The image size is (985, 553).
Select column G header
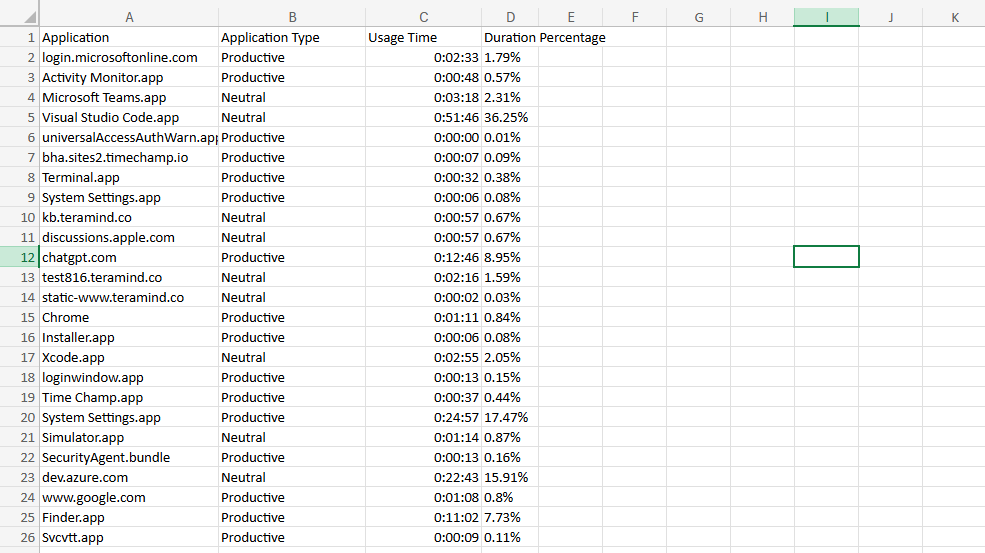699,17
